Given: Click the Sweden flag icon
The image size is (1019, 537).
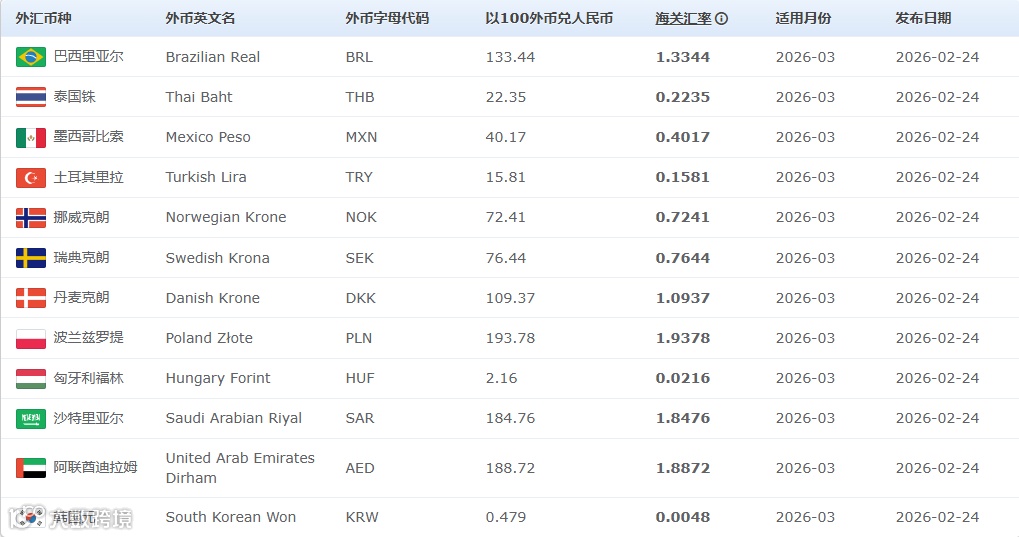Looking at the screenshot, I should (31, 258).
